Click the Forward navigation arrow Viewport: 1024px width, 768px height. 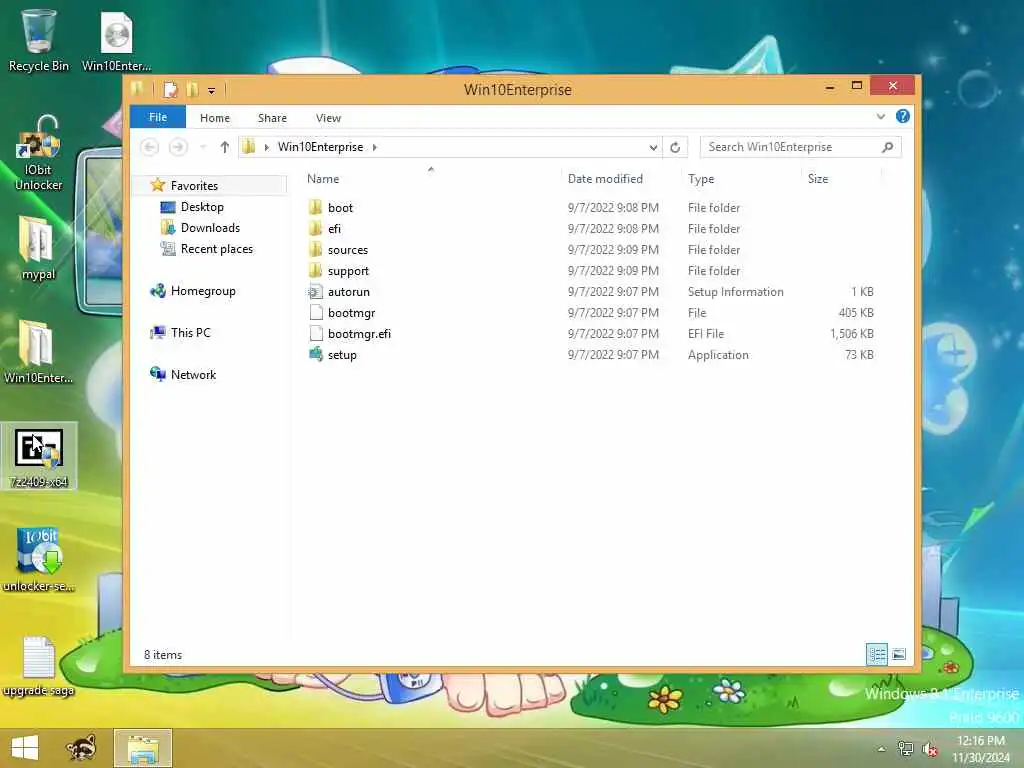pyautogui.click(x=178, y=147)
